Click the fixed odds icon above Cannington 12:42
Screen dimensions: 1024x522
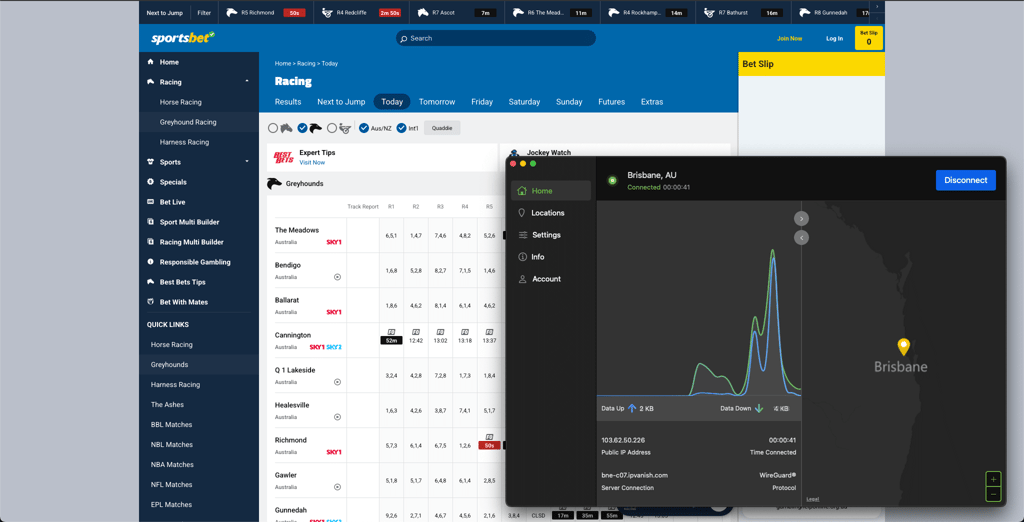pyautogui.click(x=415, y=332)
